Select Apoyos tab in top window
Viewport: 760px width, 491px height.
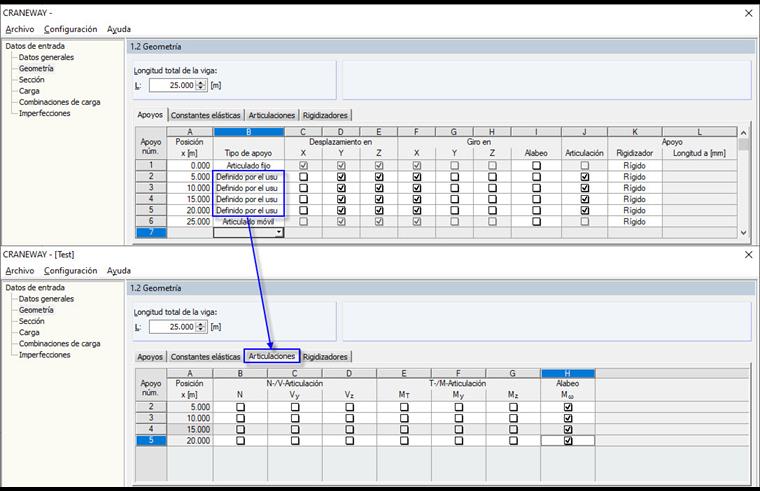coord(150,115)
